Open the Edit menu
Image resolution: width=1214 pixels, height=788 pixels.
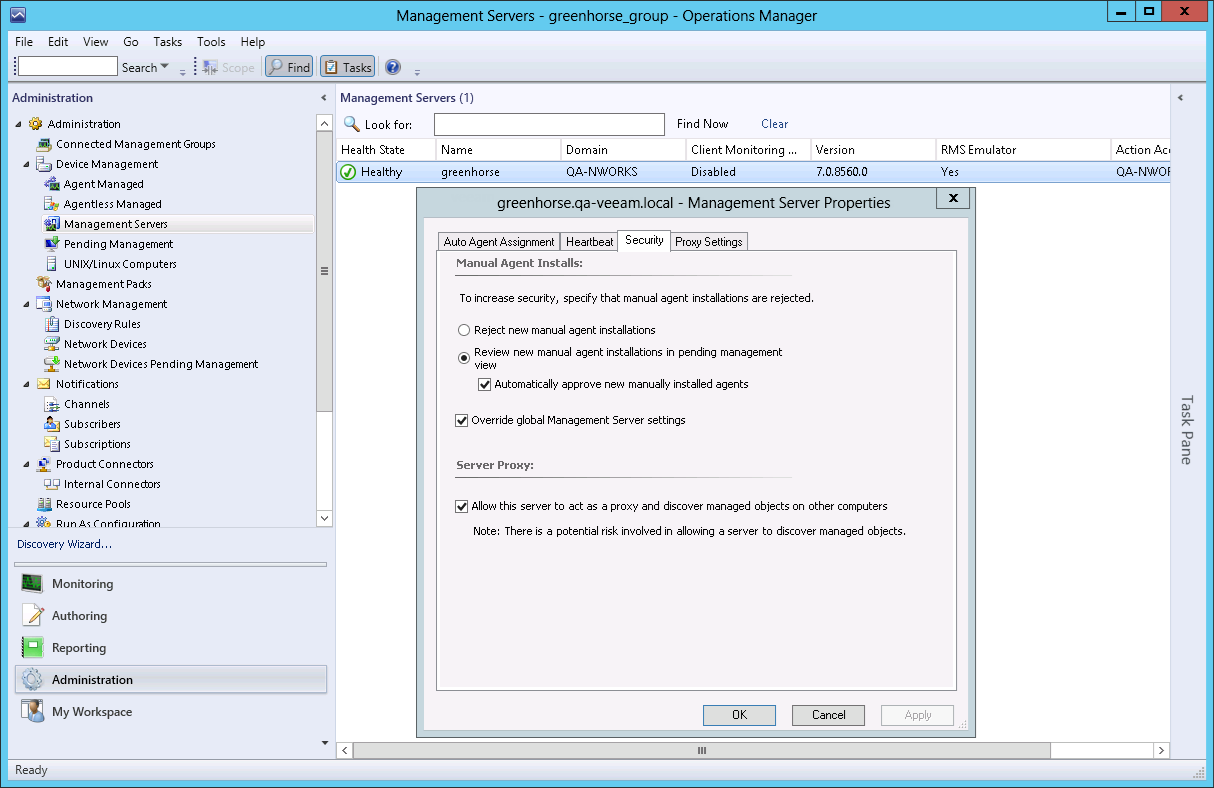[x=58, y=42]
